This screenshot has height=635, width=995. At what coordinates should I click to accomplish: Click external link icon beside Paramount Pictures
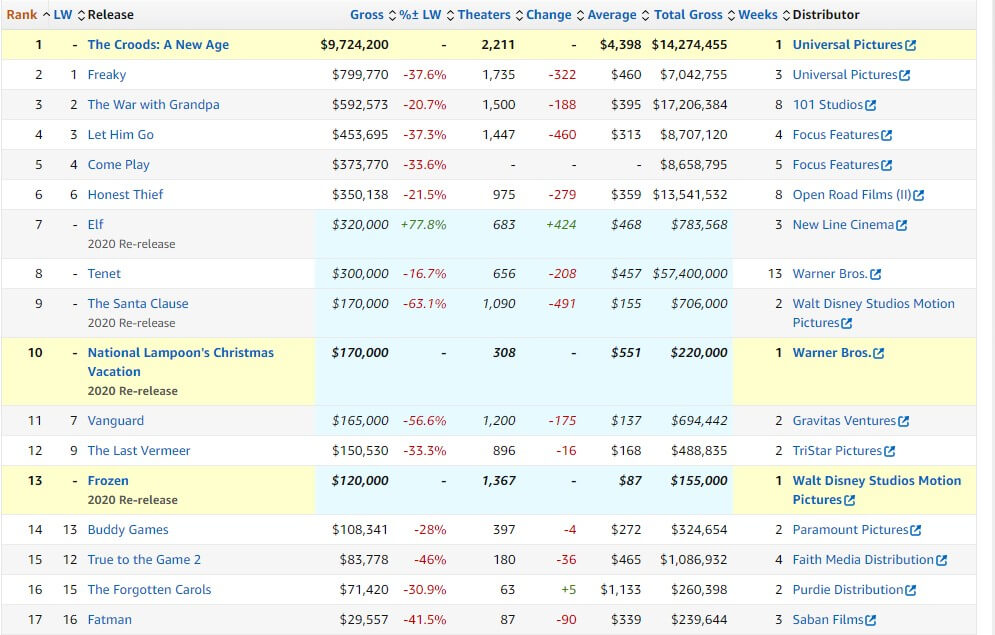(x=915, y=530)
